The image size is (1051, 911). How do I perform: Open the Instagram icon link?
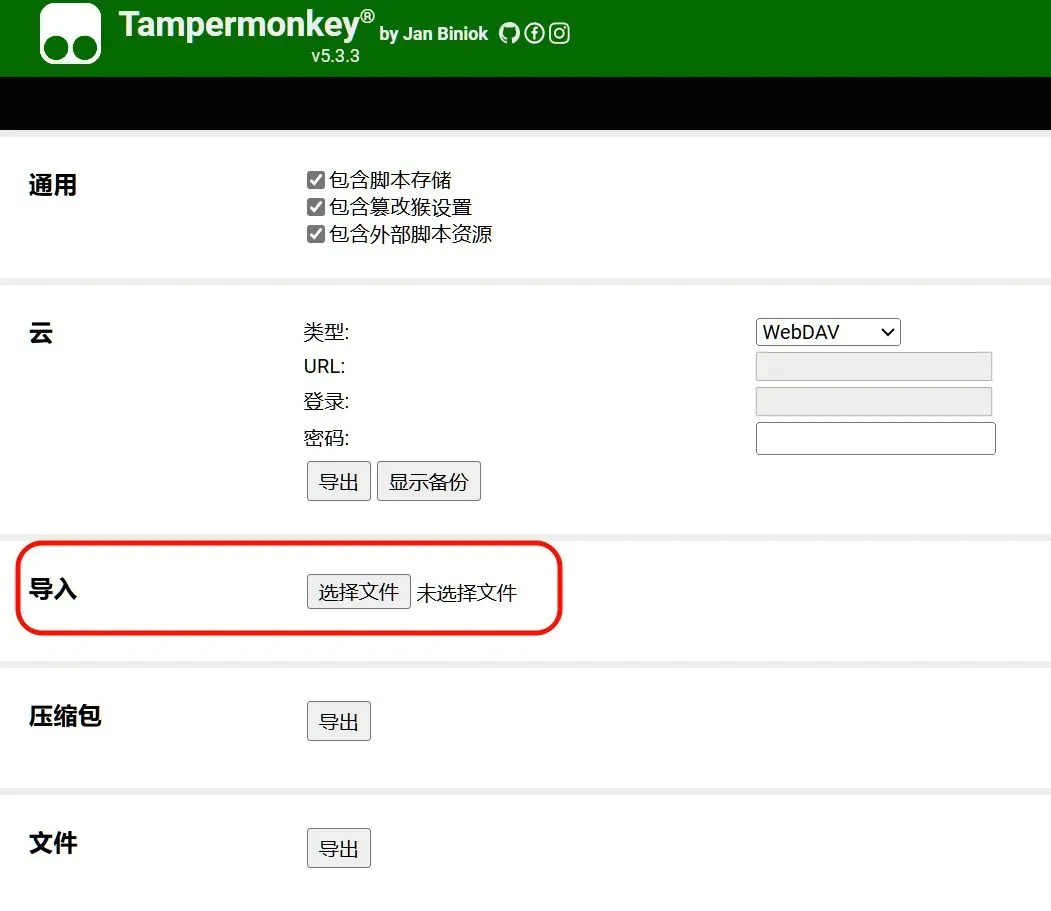(559, 34)
